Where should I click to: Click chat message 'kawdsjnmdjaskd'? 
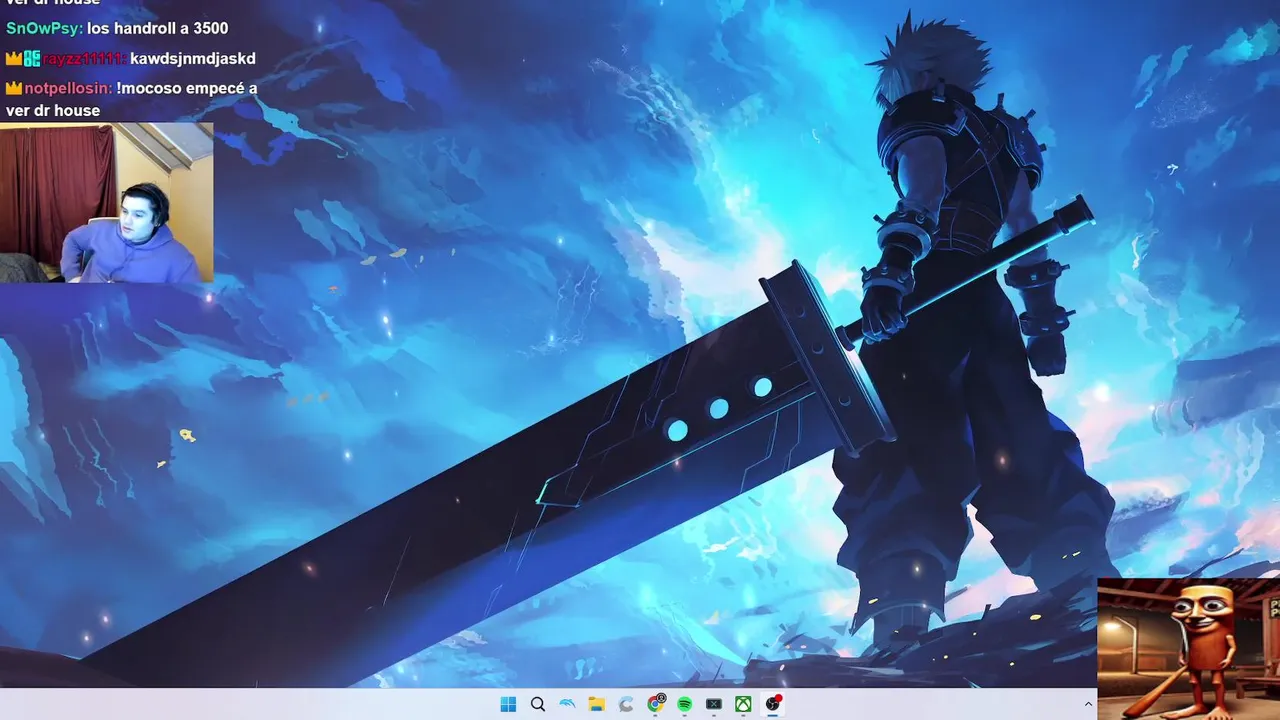193,59
